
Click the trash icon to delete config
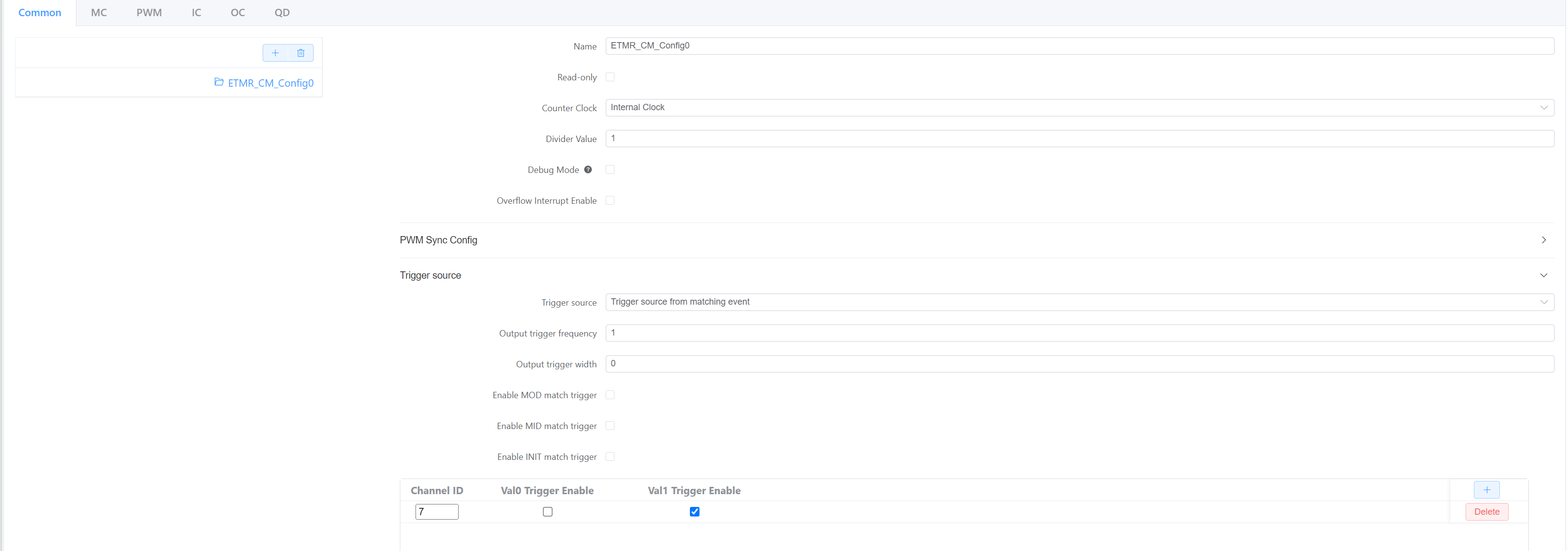(x=301, y=53)
